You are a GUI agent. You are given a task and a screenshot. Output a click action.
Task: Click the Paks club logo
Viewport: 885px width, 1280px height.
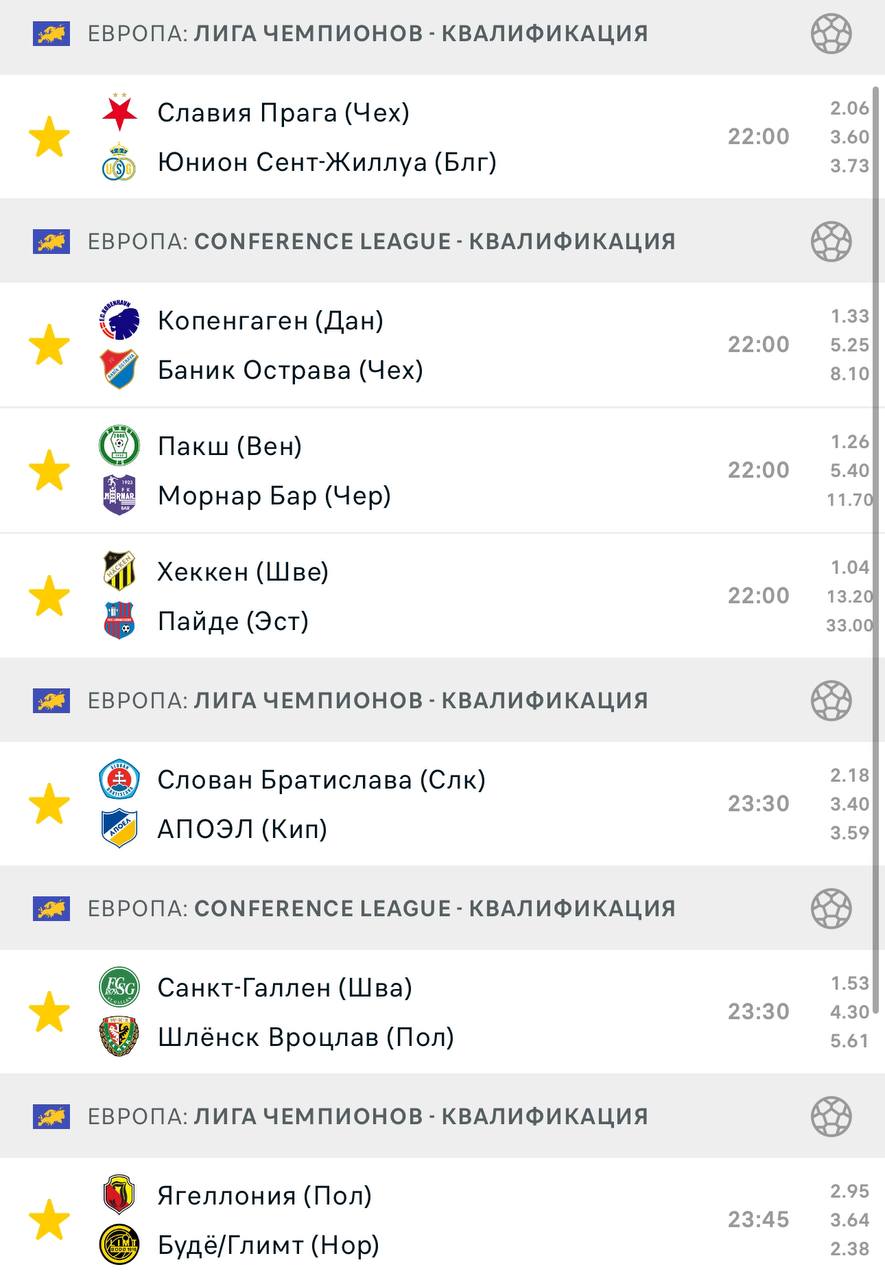pos(119,446)
